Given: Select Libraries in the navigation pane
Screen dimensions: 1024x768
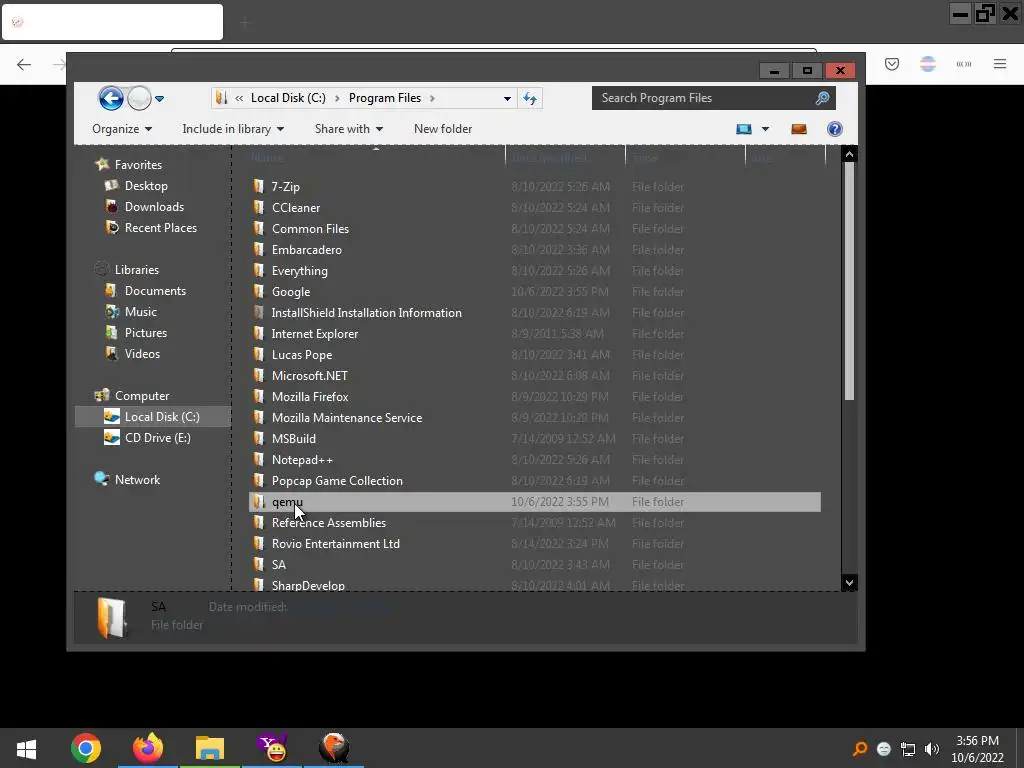Looking at the screenshot, I should click(136, 270).
